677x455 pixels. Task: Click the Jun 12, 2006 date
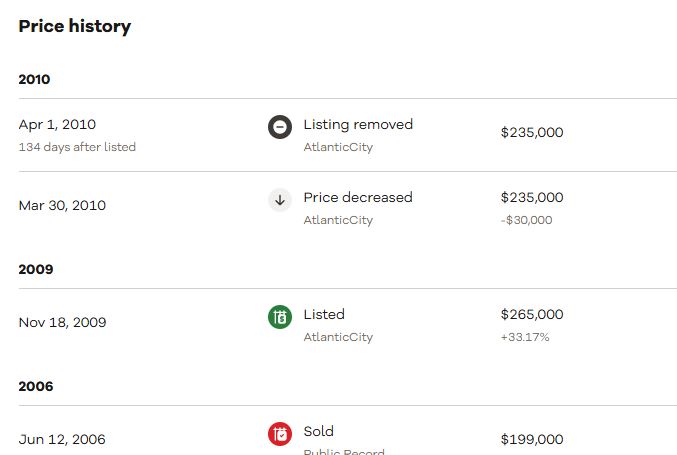click(x=61, y=440)
